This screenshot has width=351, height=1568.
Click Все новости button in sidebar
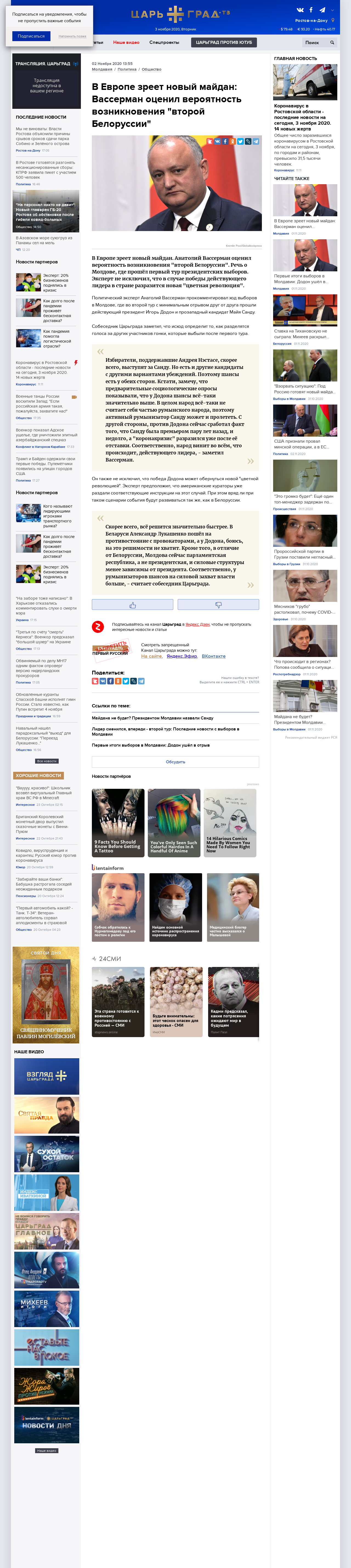(x=47, y=761)
